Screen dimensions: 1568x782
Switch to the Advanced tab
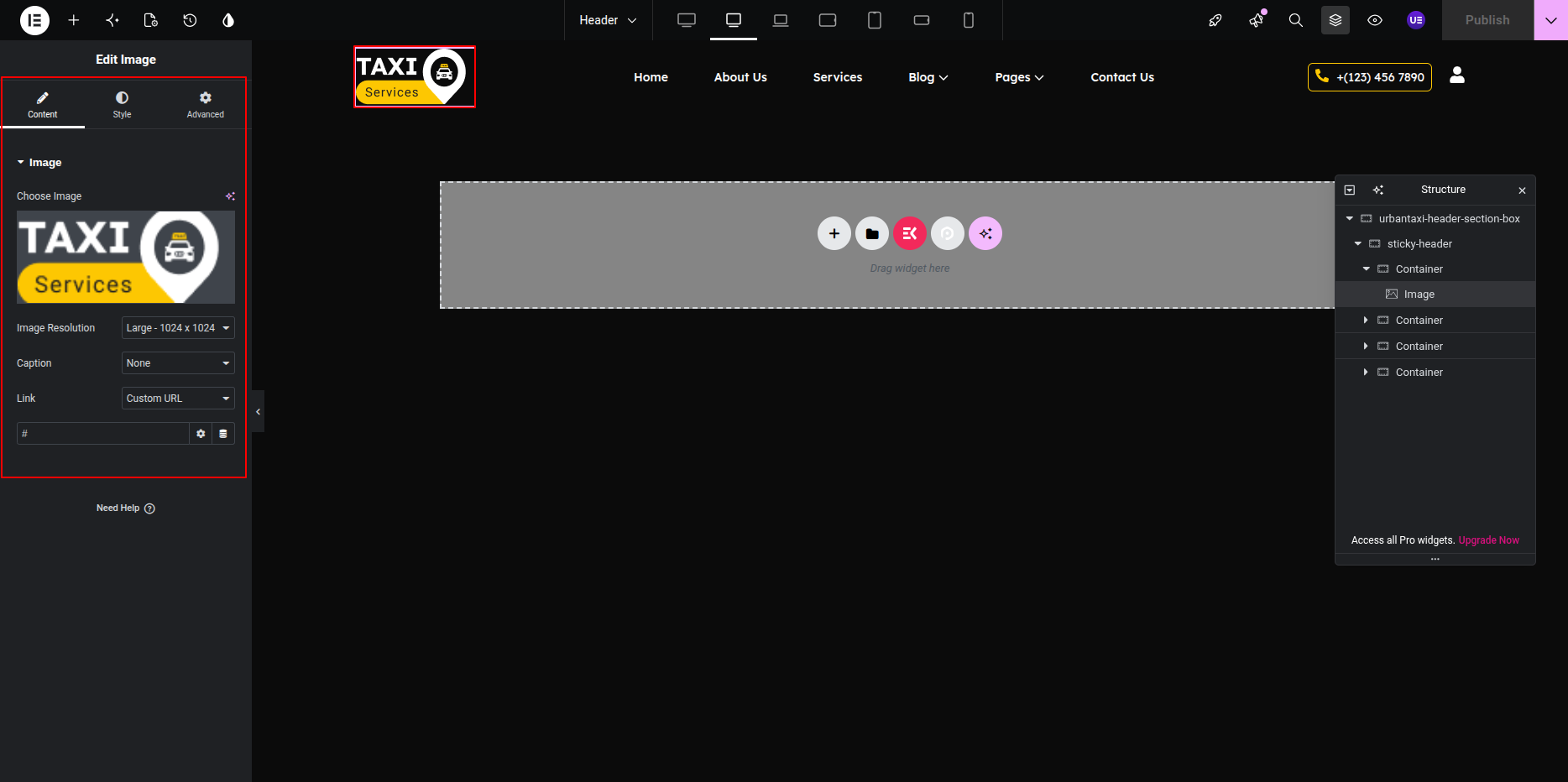[206, 105]
